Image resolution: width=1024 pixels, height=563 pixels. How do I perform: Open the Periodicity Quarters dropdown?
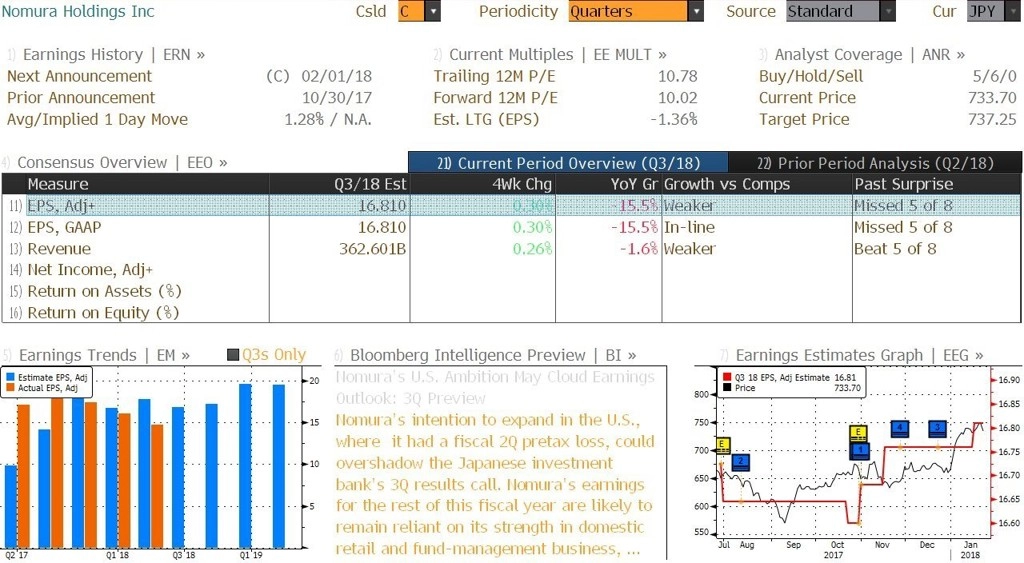[x=696, y=11]
